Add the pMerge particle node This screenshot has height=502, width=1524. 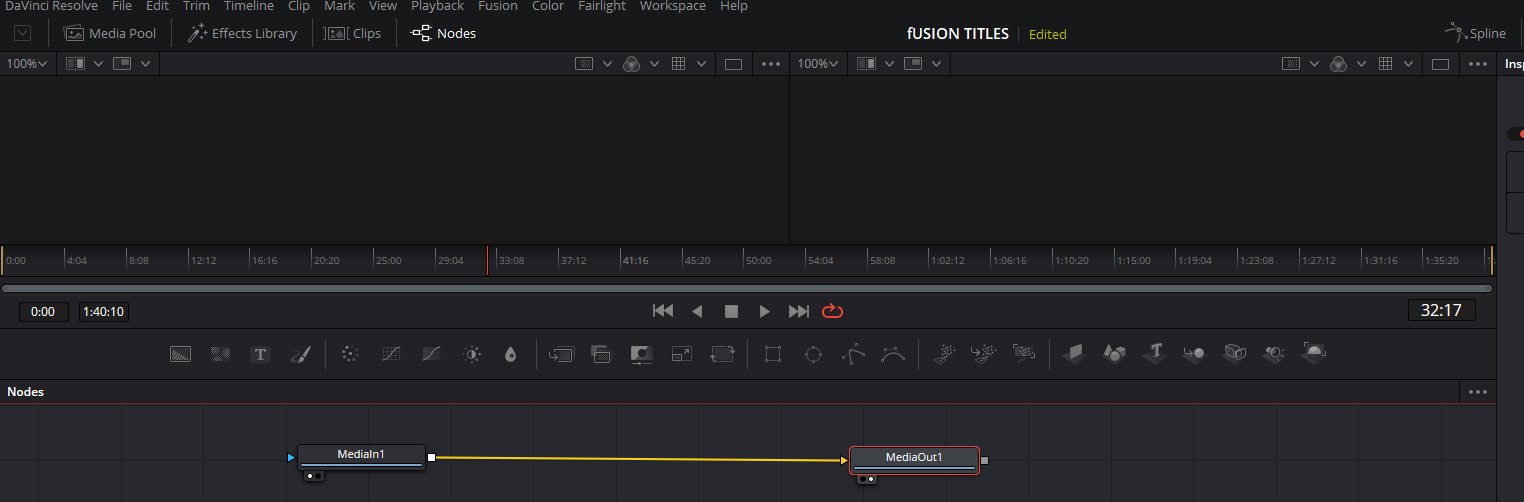(983, 353)
